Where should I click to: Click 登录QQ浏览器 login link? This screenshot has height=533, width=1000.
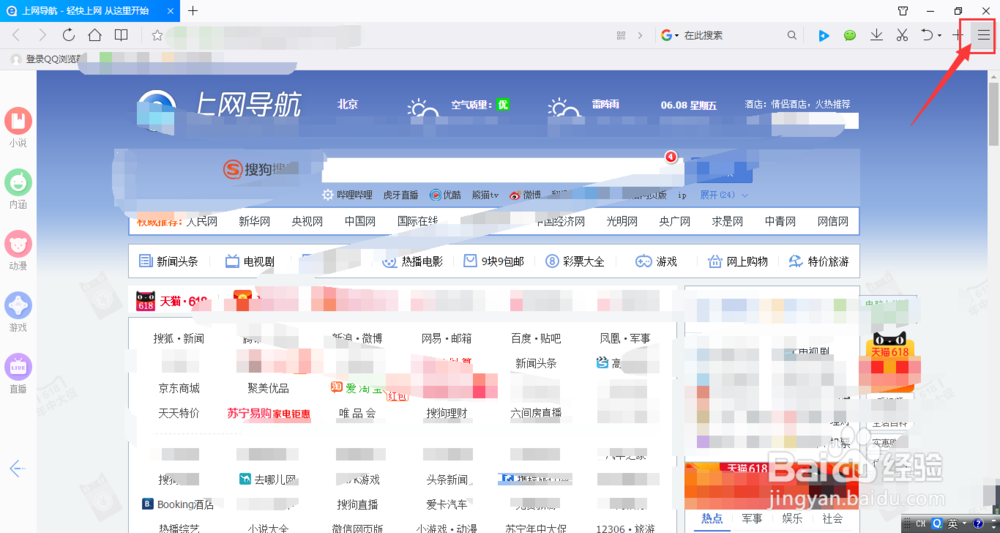pos(48,59)
